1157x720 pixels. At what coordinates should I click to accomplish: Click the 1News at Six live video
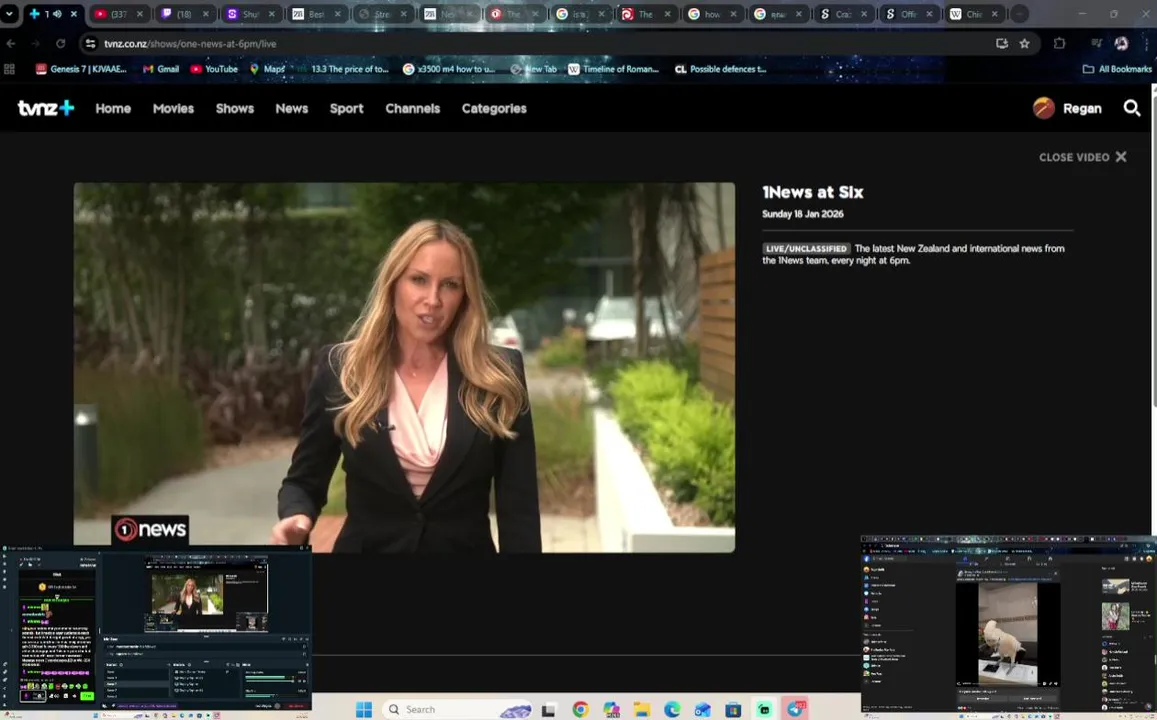click(x=404, y=367)
